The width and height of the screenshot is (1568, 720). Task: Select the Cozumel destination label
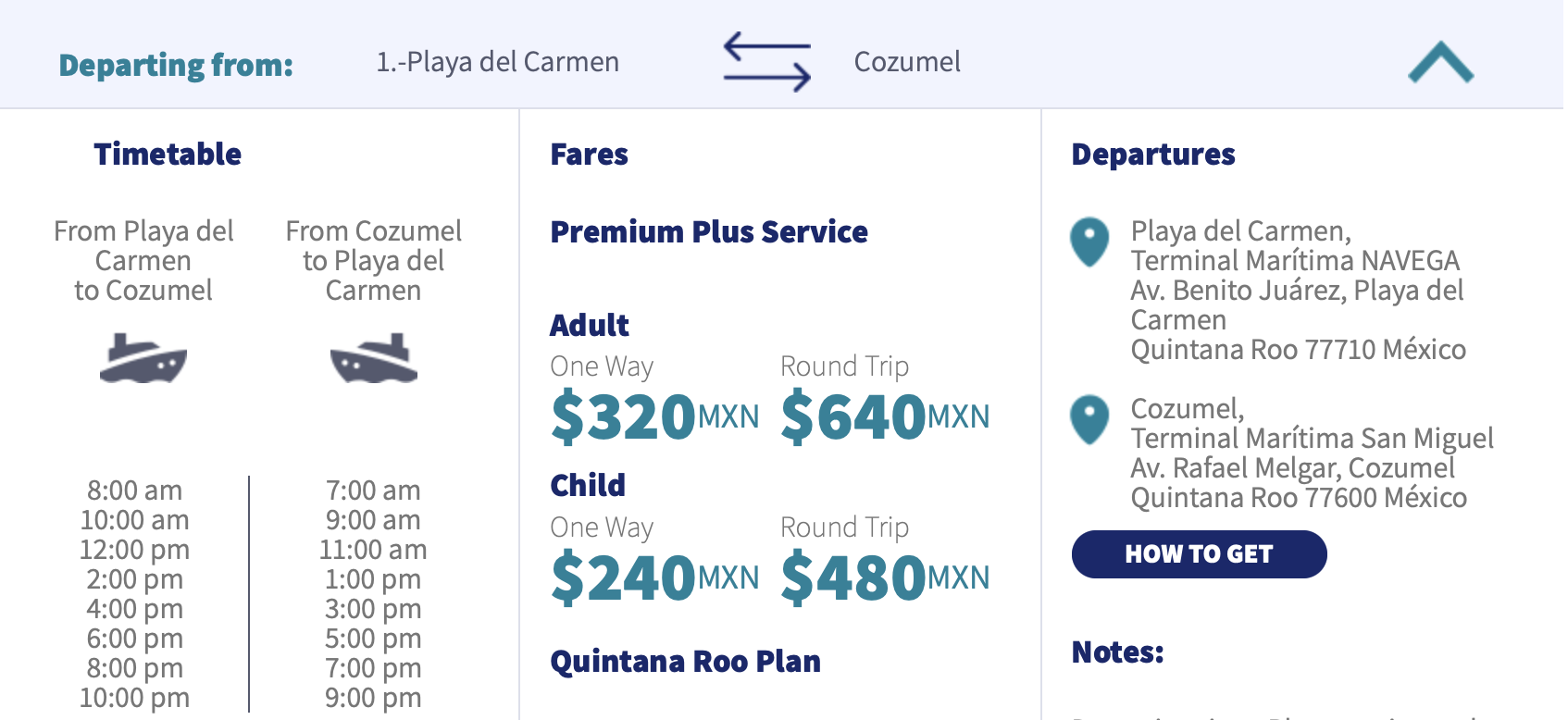907,62
